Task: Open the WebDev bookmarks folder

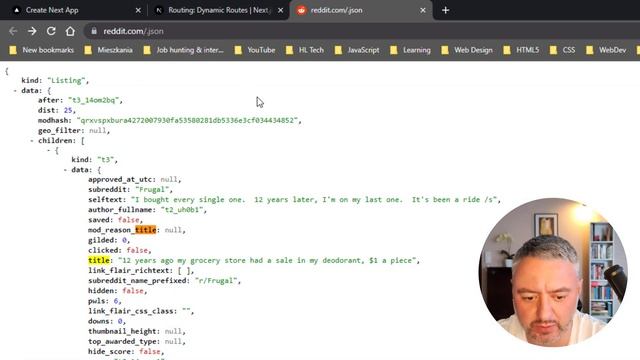Action: (606, 50)
